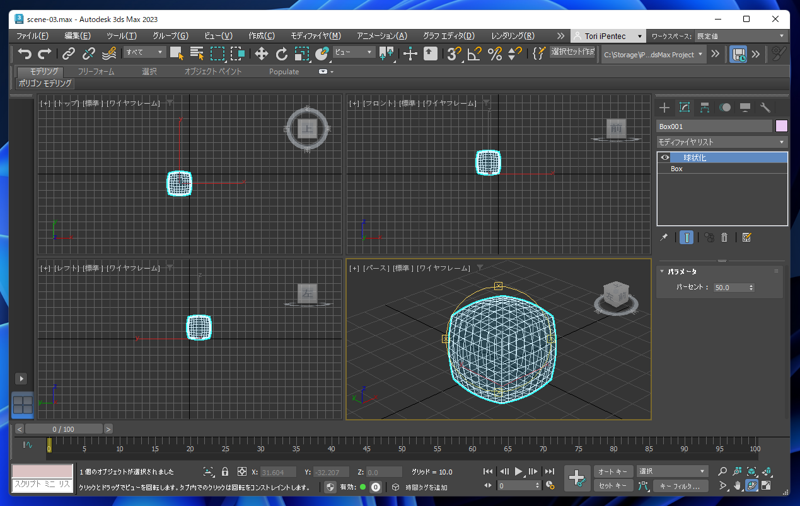Open the ファイル(F) menu

pyautogui.click(x=32, y=36)
